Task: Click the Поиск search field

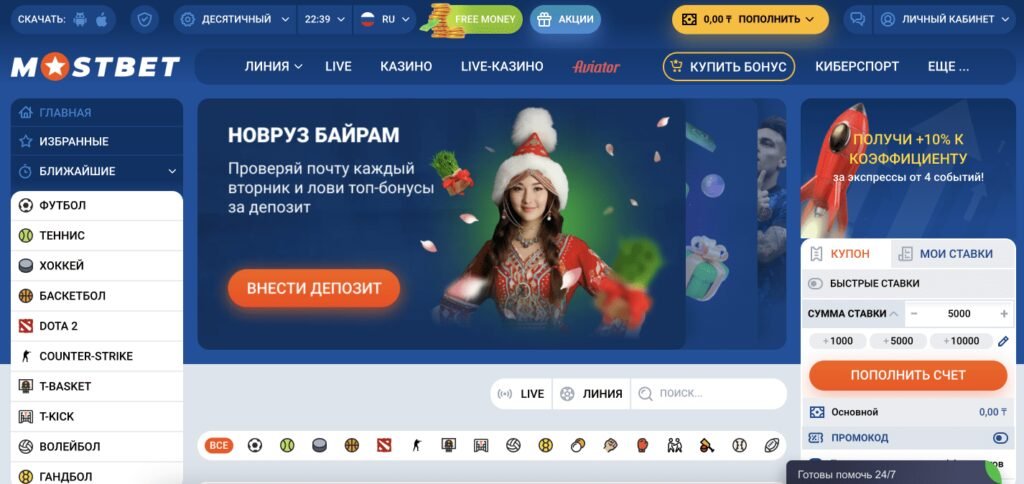Action: pyautogui.click(x=709, y=394)
